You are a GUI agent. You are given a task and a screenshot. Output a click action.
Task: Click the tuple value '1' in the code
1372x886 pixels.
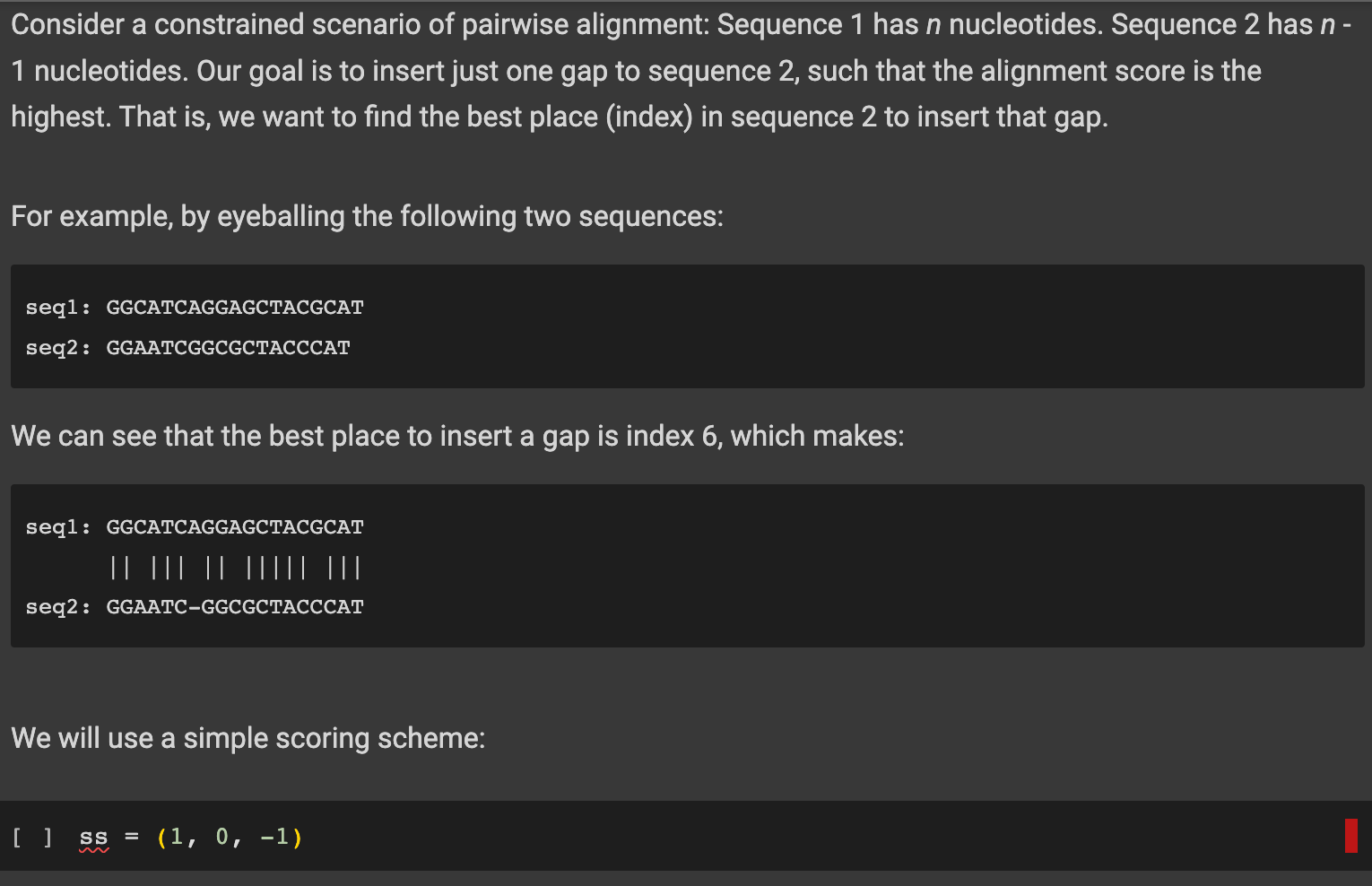(176, 836)
